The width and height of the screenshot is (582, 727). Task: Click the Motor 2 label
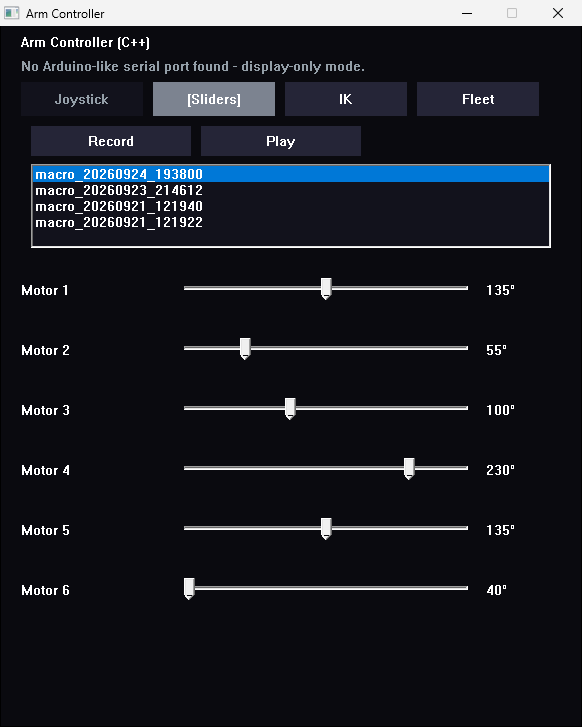coord(45,350)
